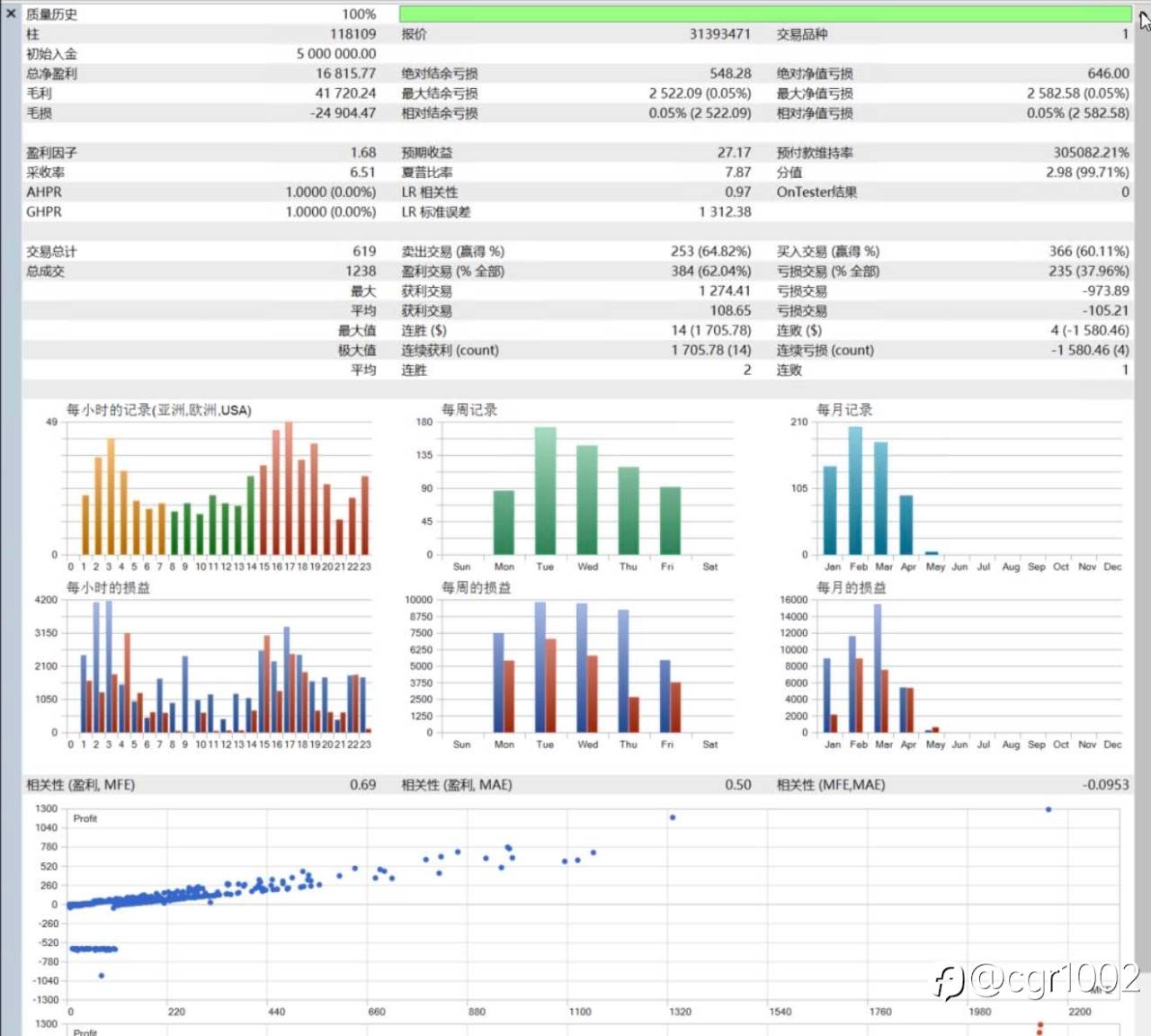Click the Mar blue bar in 每月的损益 chart
The height and width of the screenshot is (1036, 1151).
coord(878,668)
